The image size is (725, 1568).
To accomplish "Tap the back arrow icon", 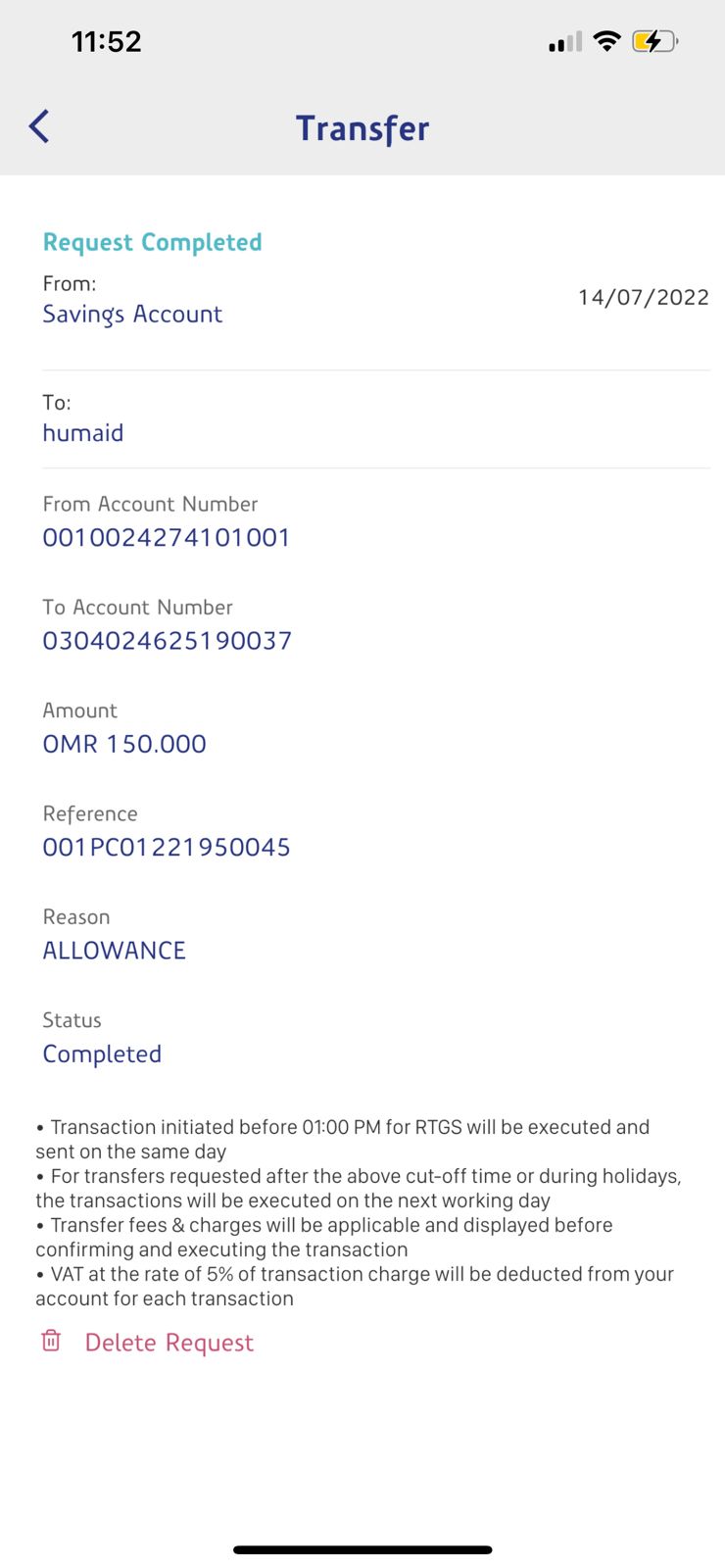I will 39,126.
